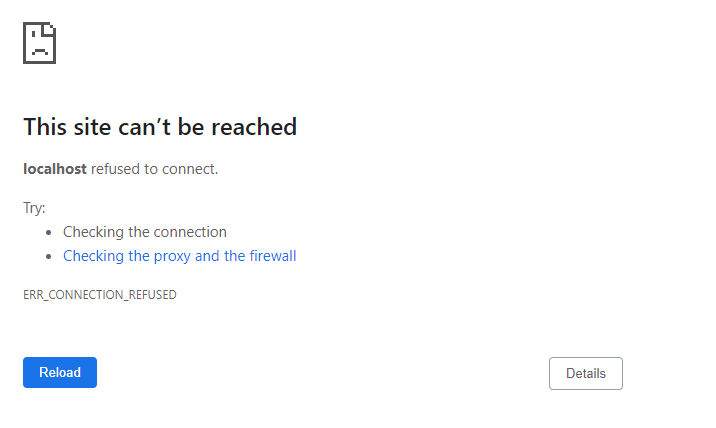Click the This site can't be reached heading
This screenshot has height=428, width=716.
[x=160, y=127]
